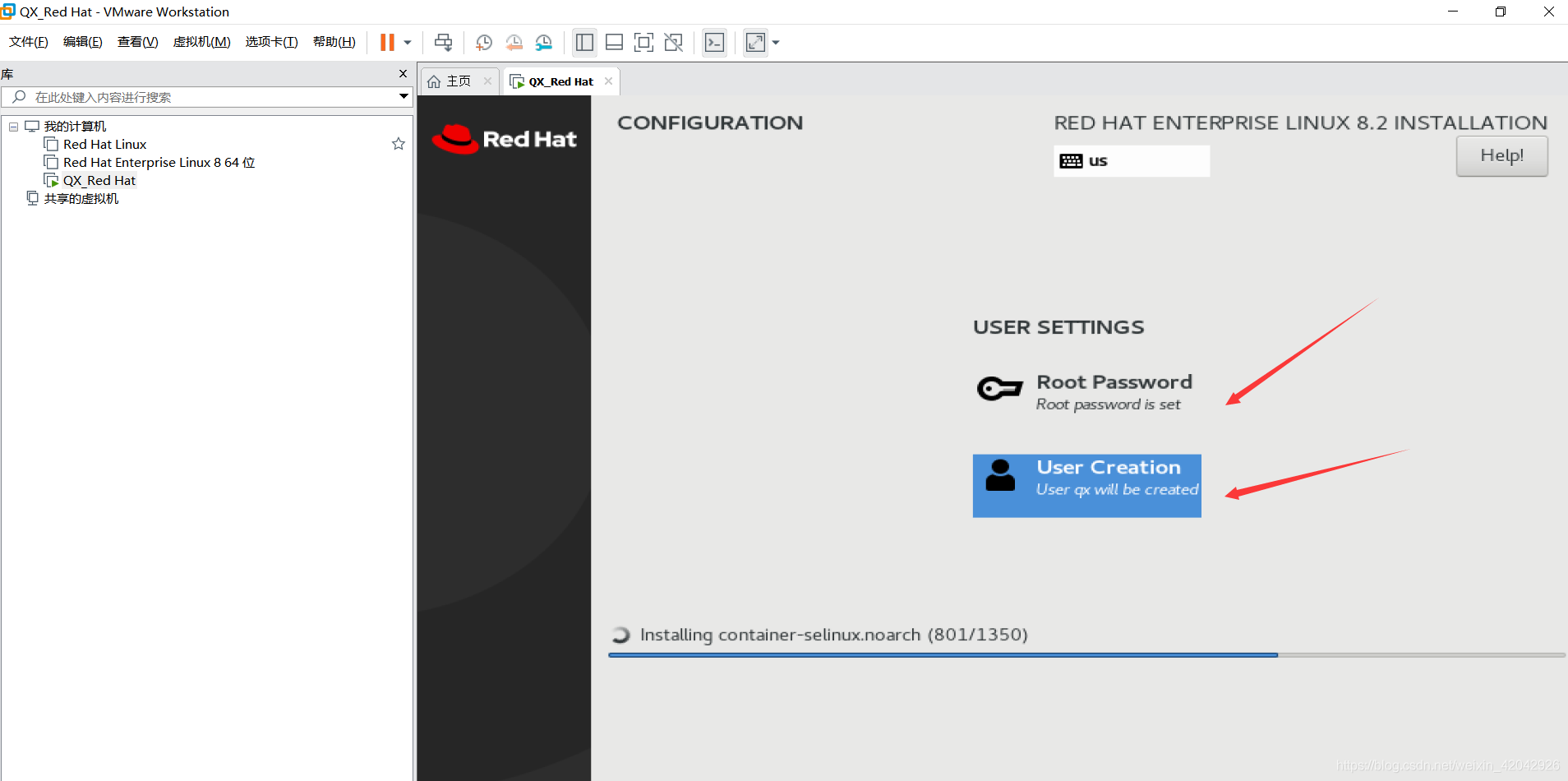The height and width of the screenshot is (781, 1568).
Task: Open the stretch guest dropdown arrow
Action: click(776, 42)
